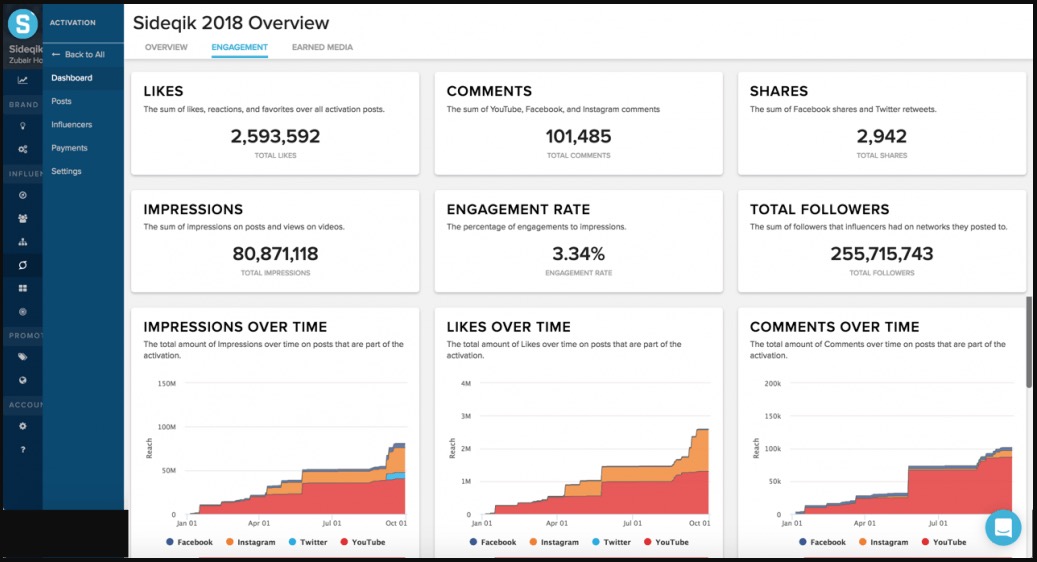The height and width of the screenshot is (562, 1037).
Task: Click the SHARES card heading
Action: tap(779, 91)
